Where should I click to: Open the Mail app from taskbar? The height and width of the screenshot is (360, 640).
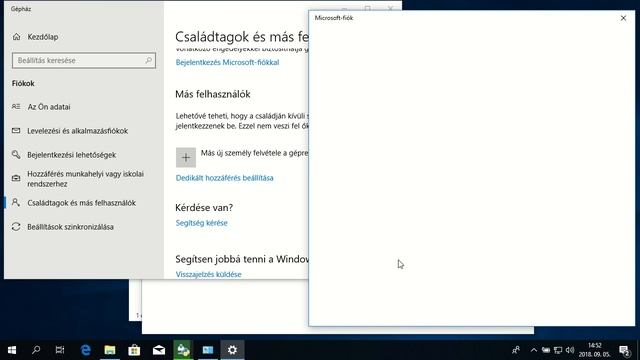159,350
